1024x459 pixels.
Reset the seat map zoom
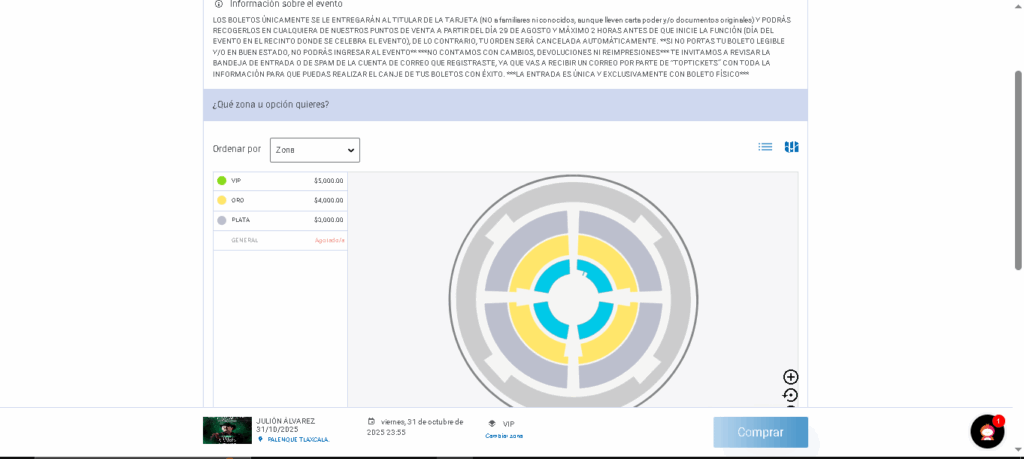click(791, 395)
